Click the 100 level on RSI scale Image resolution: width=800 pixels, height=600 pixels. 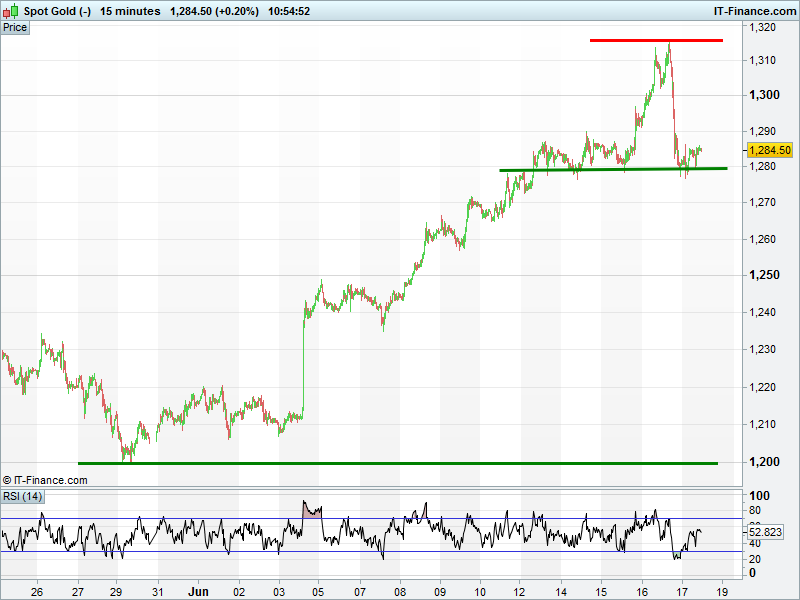click(x=759, y=495)
